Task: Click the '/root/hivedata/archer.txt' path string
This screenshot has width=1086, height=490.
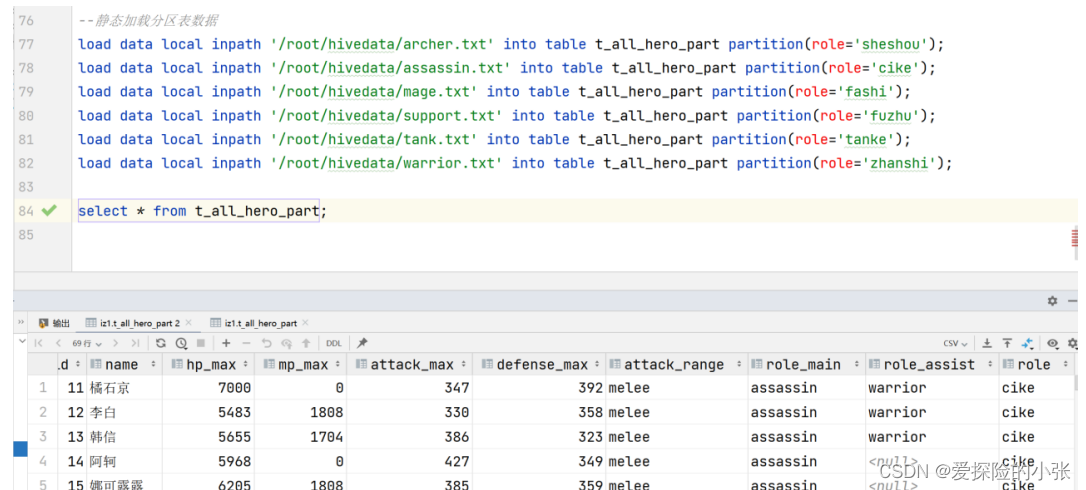Action: pos(382,44)
